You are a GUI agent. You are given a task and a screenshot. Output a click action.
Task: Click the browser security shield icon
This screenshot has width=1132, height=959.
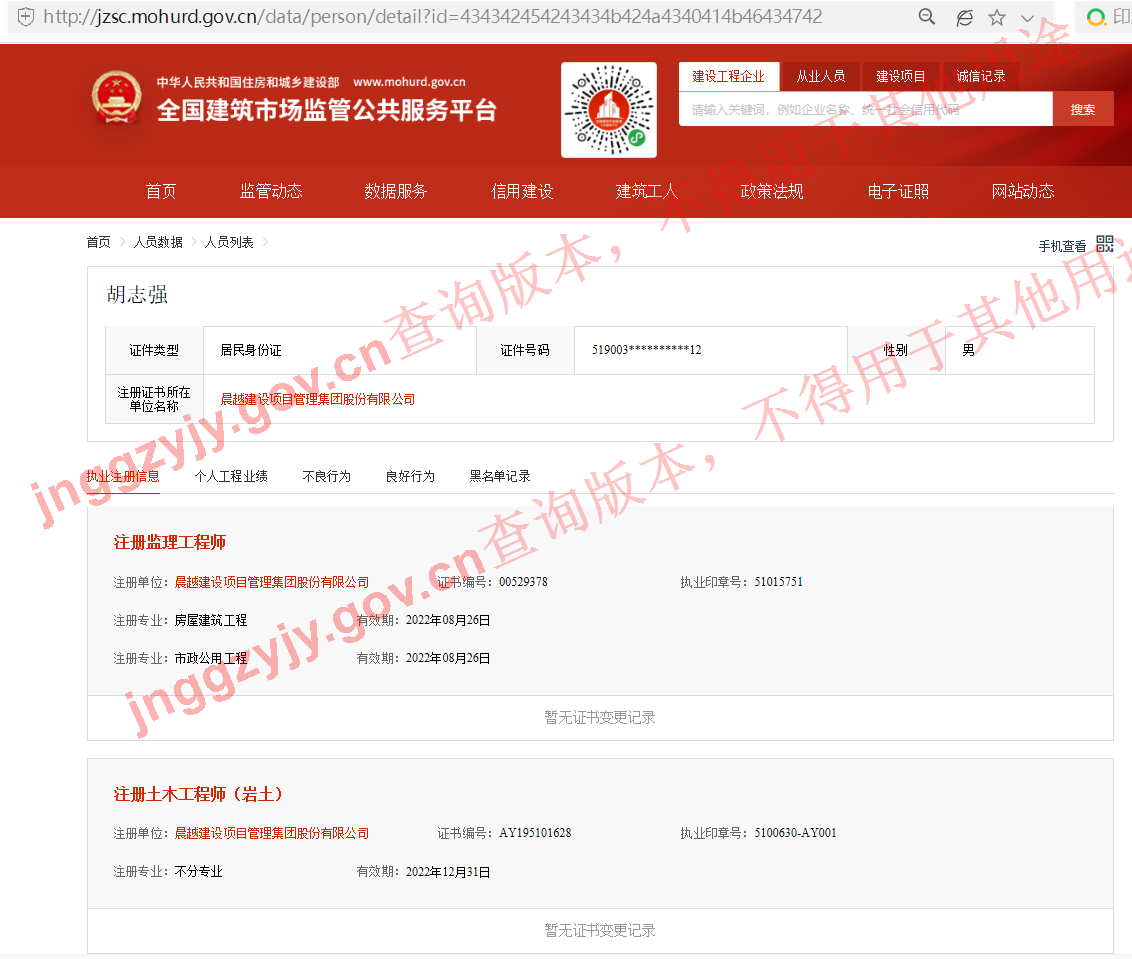[25, 17]
